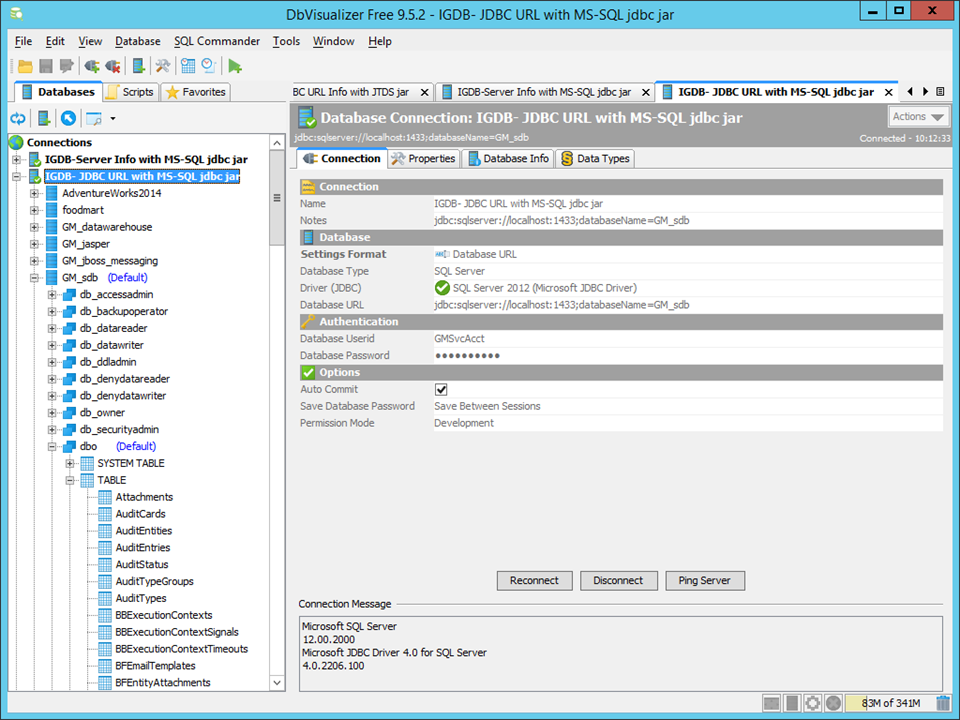Viewport: 960px width, 720px height.
Task: Click the previous tab left arrow
Action: 910,92
